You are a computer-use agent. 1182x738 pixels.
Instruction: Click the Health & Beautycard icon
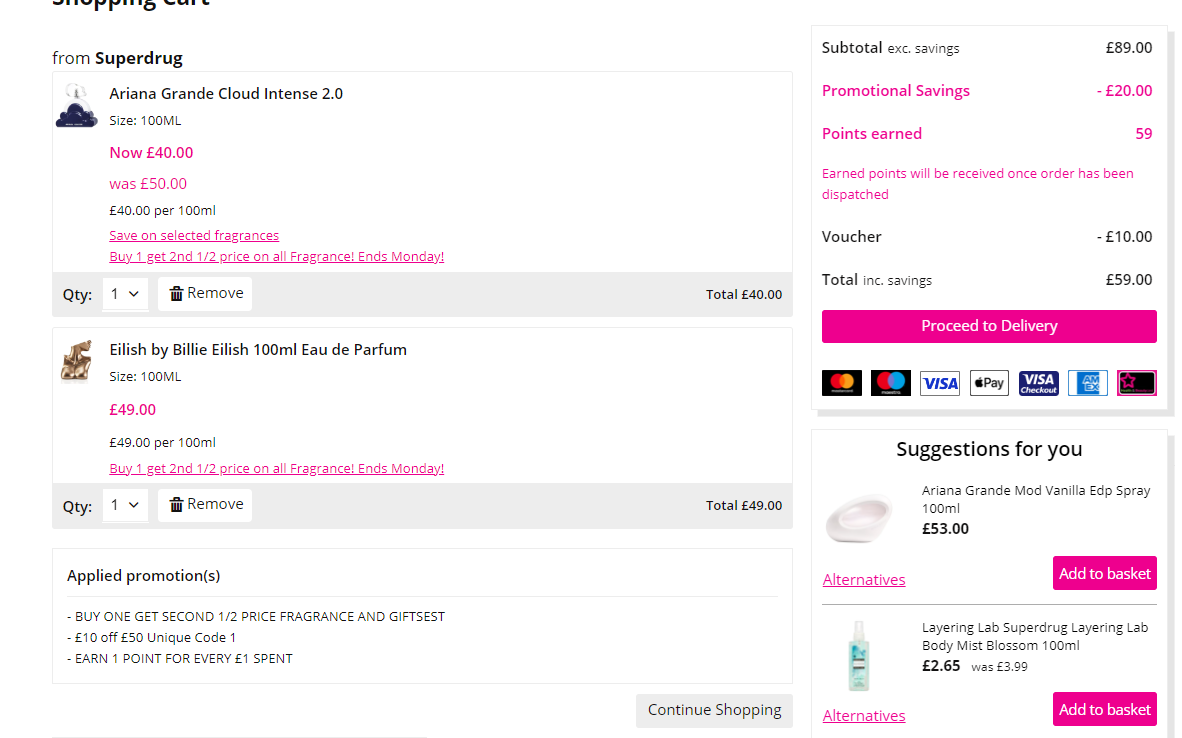(1136, 383)
